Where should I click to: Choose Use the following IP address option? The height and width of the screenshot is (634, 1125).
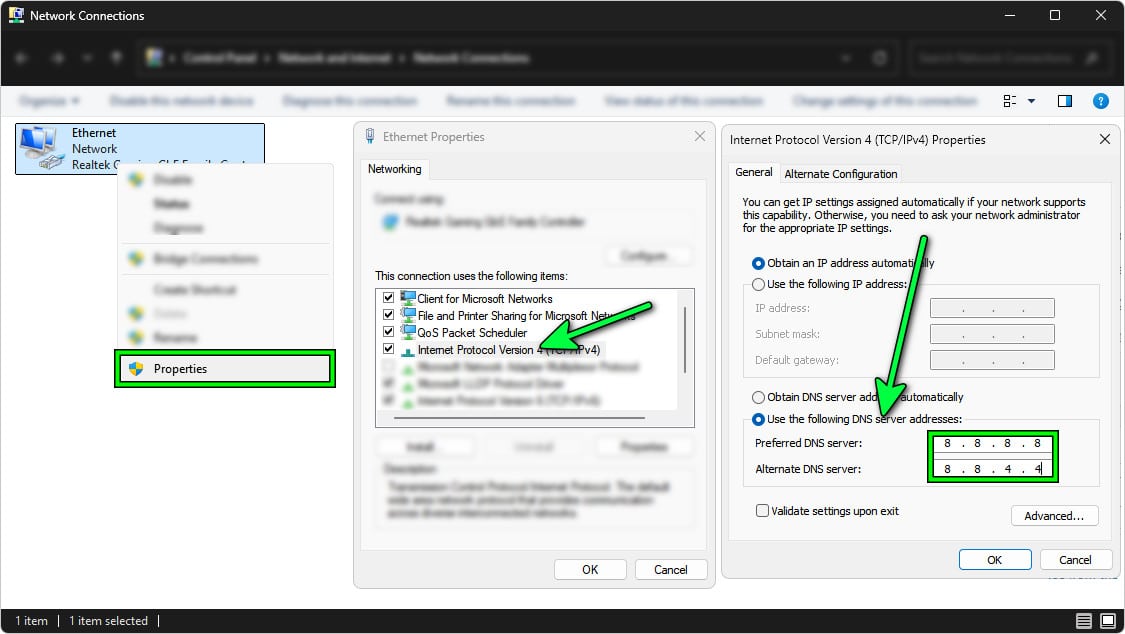(x=759, y=284)
